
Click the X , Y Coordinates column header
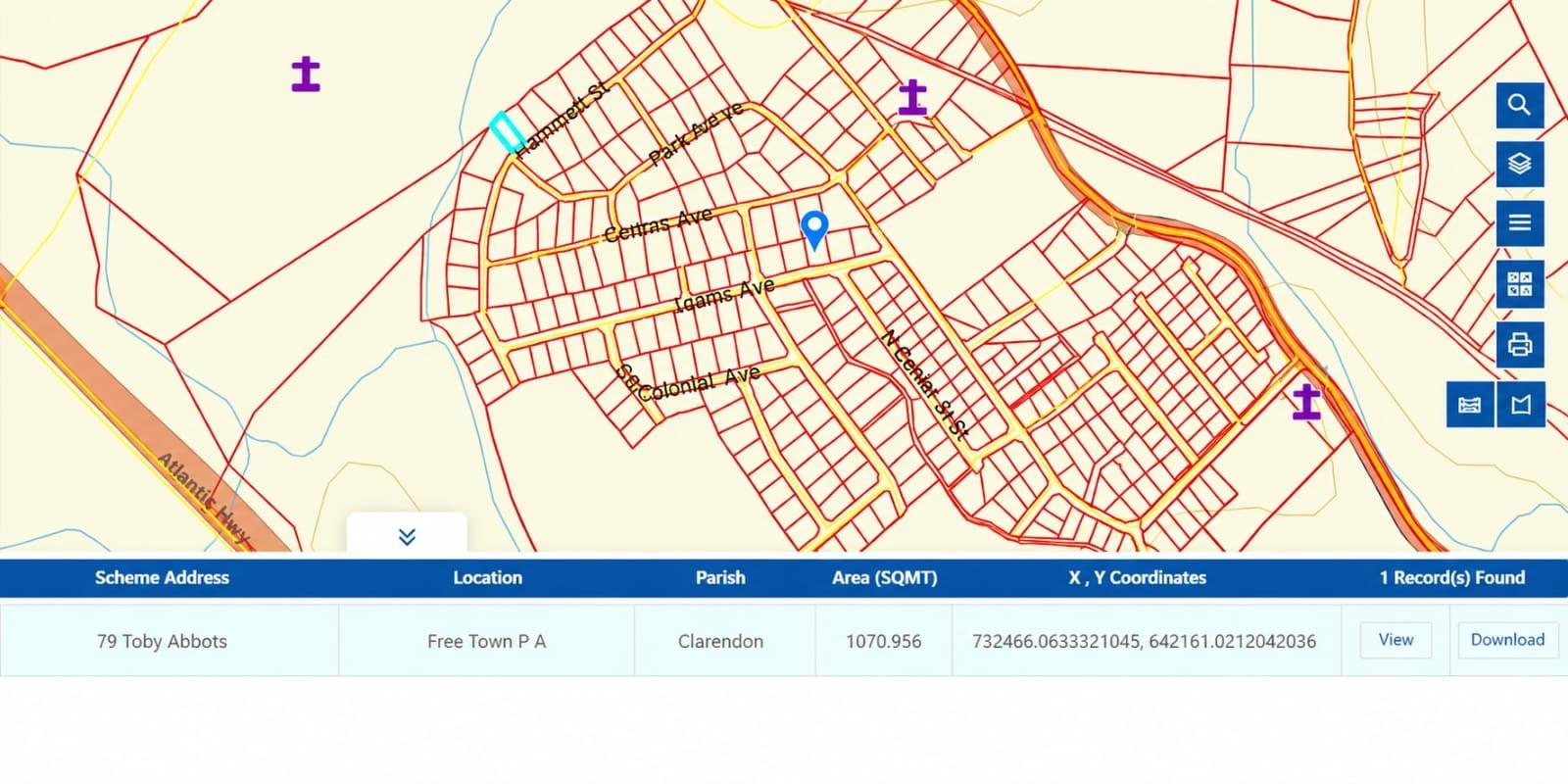click(x=1137, y=577)
